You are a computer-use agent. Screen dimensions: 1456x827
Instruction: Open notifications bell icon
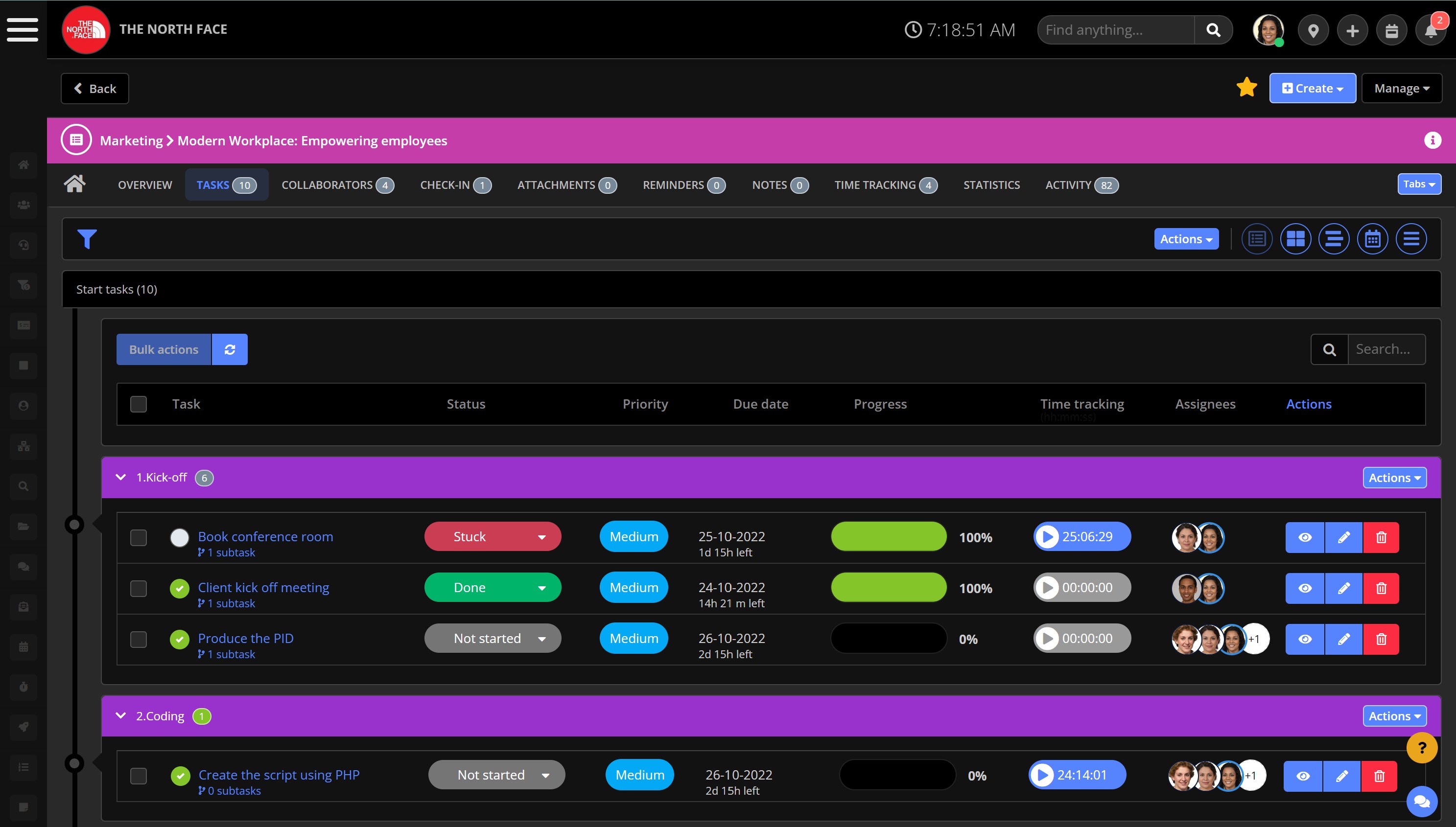click(1431, 31)
